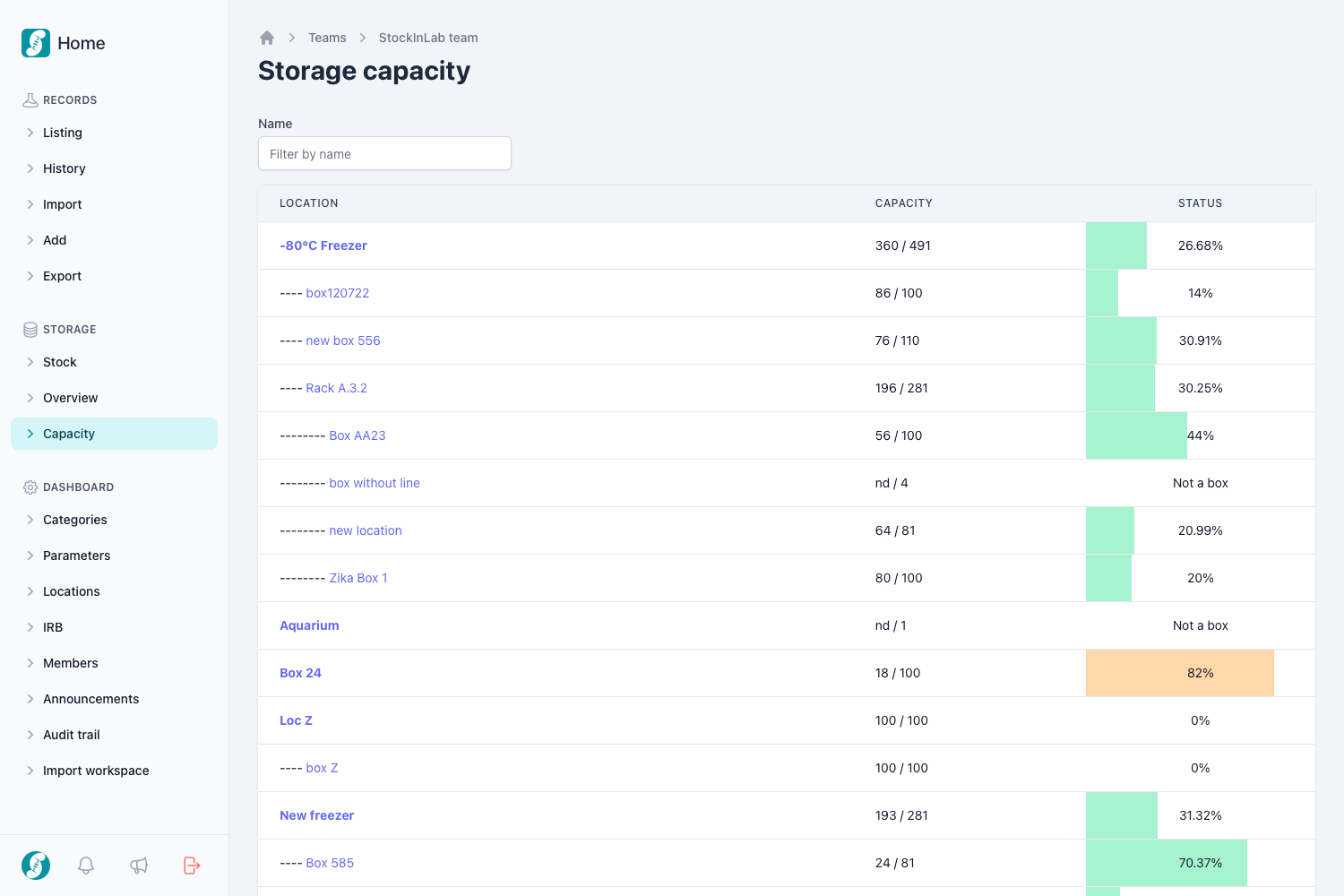The image size is (1344, 896).
Task: Click the Records flask icon
Action: pyautogui.click(x=30, y=100)
